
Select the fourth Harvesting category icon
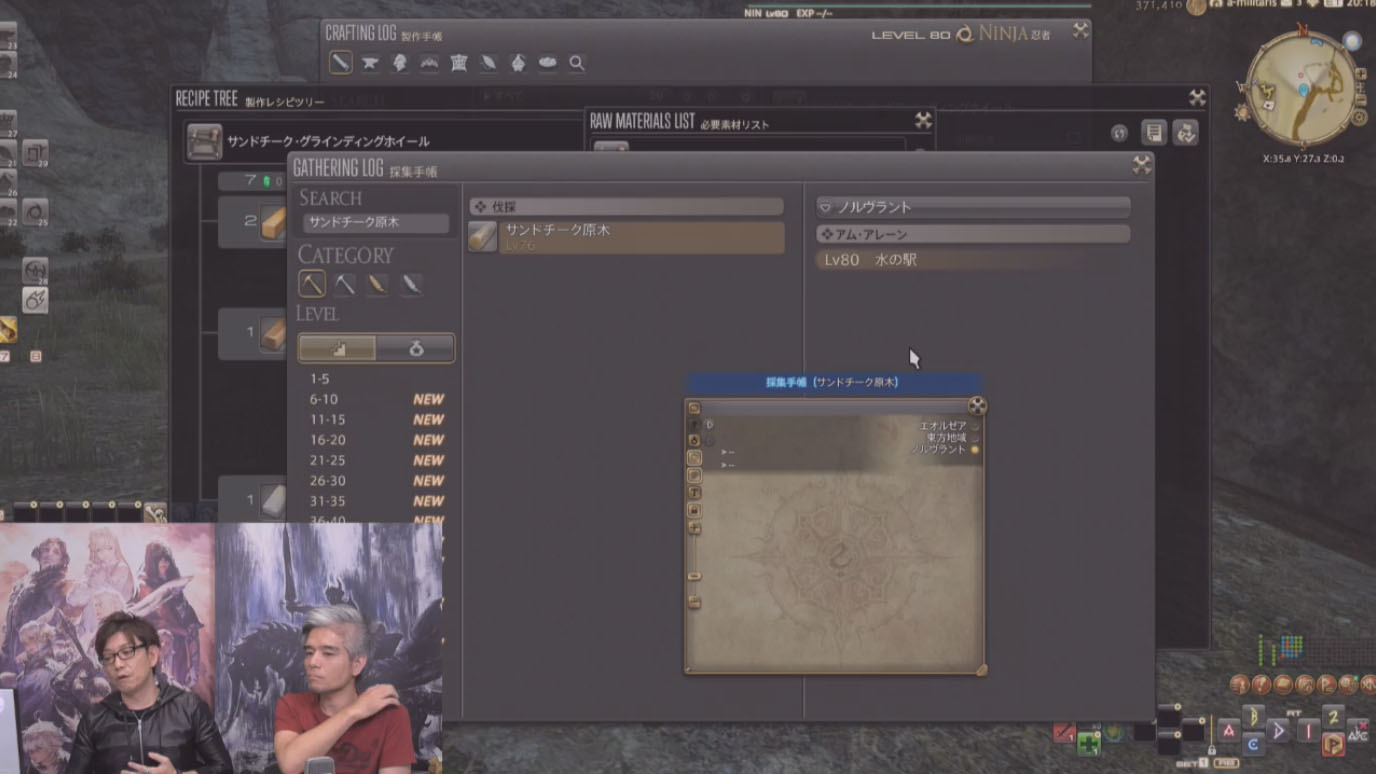pos(410,284)
